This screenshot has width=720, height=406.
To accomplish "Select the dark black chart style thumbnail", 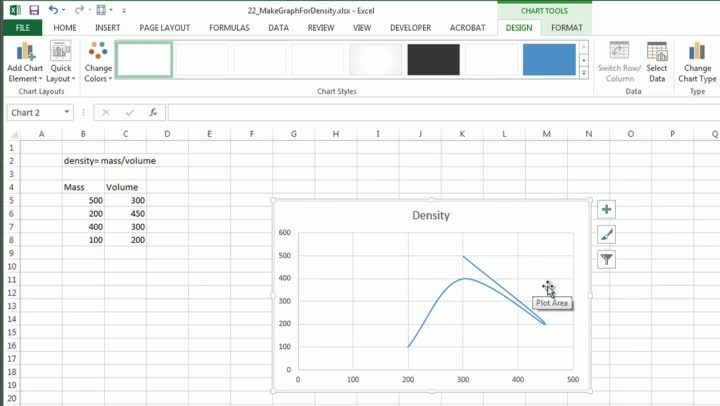I will point(433,59).
